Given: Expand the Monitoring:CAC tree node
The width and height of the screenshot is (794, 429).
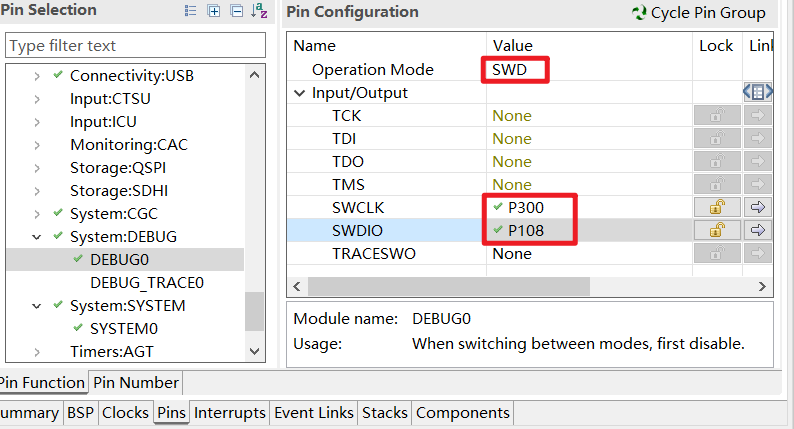Looking at the screenshot, I should [x=37, y=145].
